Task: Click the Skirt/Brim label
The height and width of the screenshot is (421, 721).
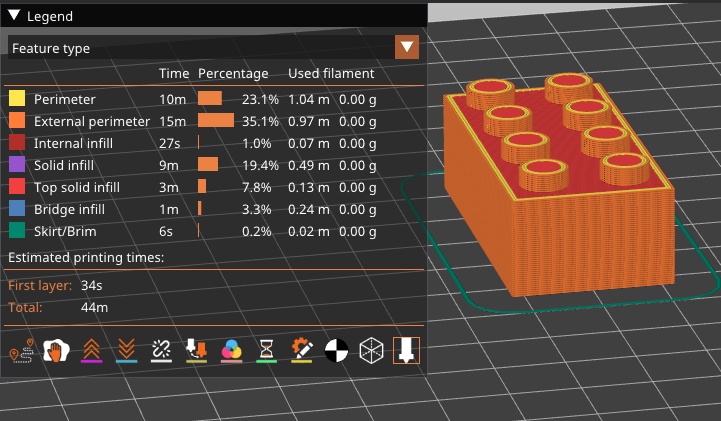Action: coord(65,231)
